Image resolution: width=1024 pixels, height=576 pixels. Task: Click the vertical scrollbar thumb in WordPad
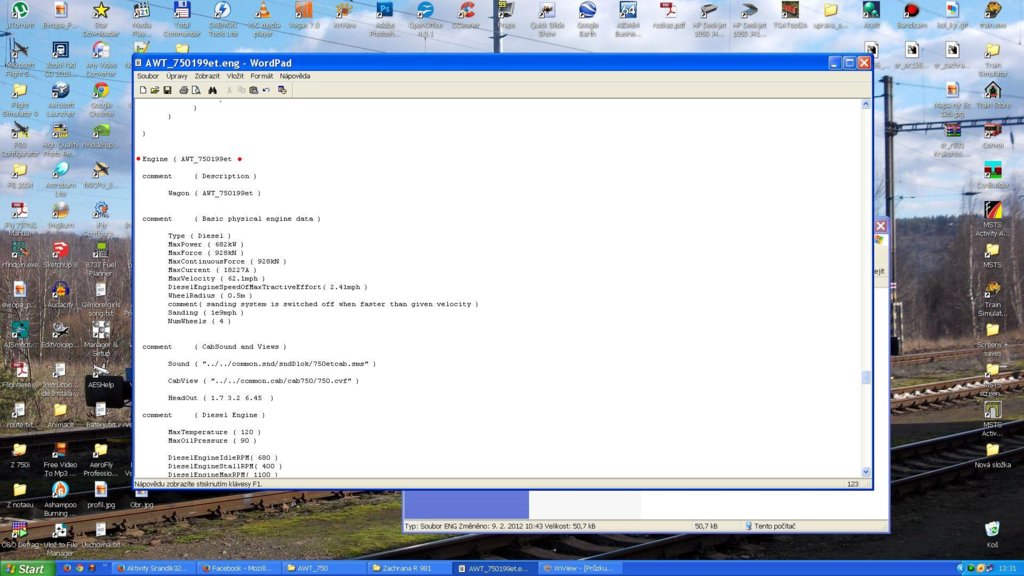[866, 378]
